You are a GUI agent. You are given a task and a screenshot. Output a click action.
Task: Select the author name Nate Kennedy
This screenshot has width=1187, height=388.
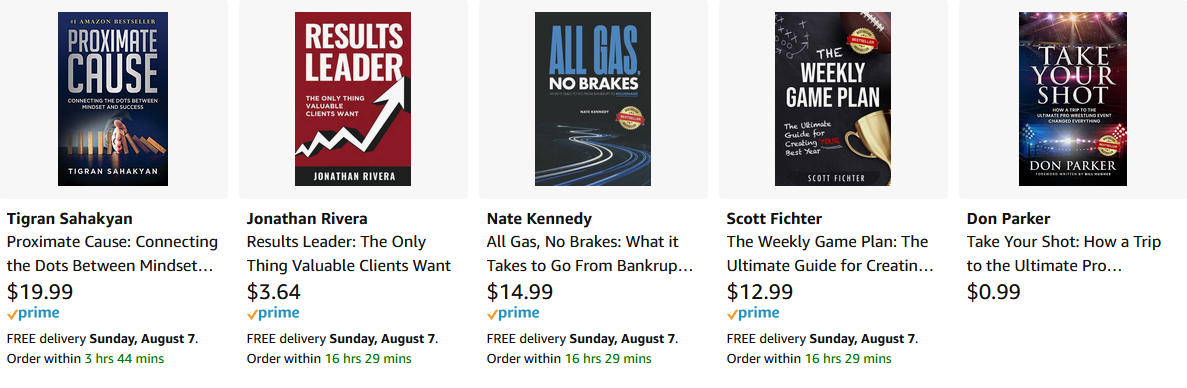pos(539,219)
